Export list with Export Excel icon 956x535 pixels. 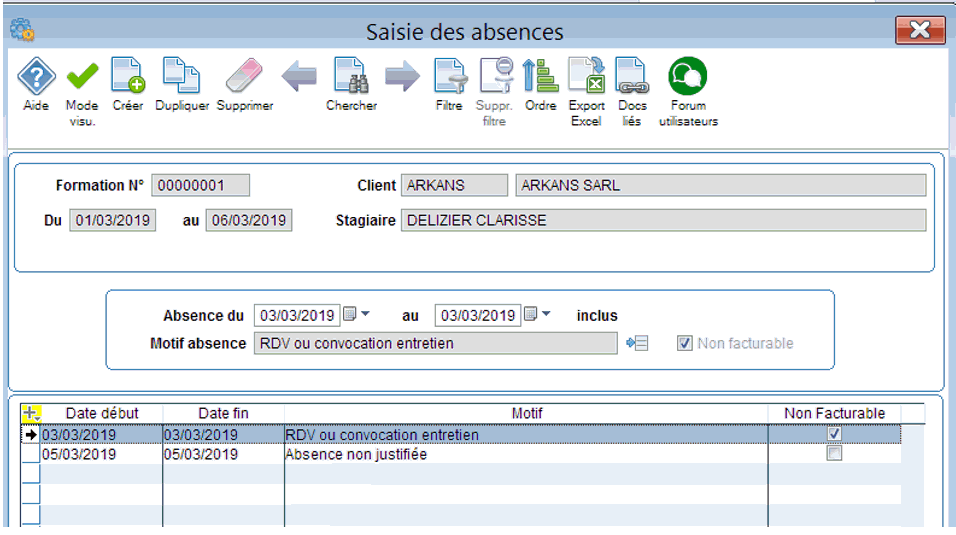pyautogui.click(x=587, y=76)
